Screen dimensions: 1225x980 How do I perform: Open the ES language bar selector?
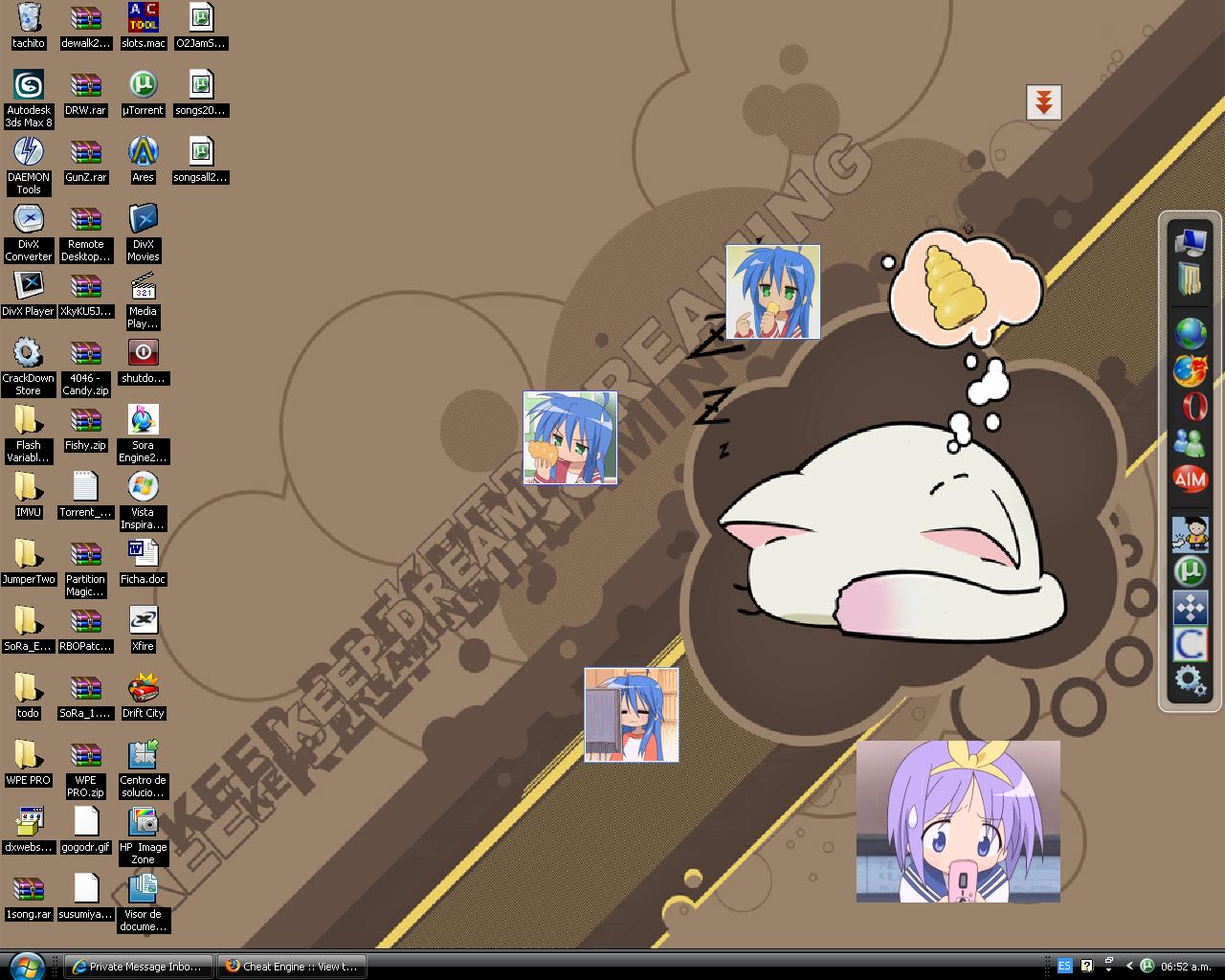(1064, 967)
